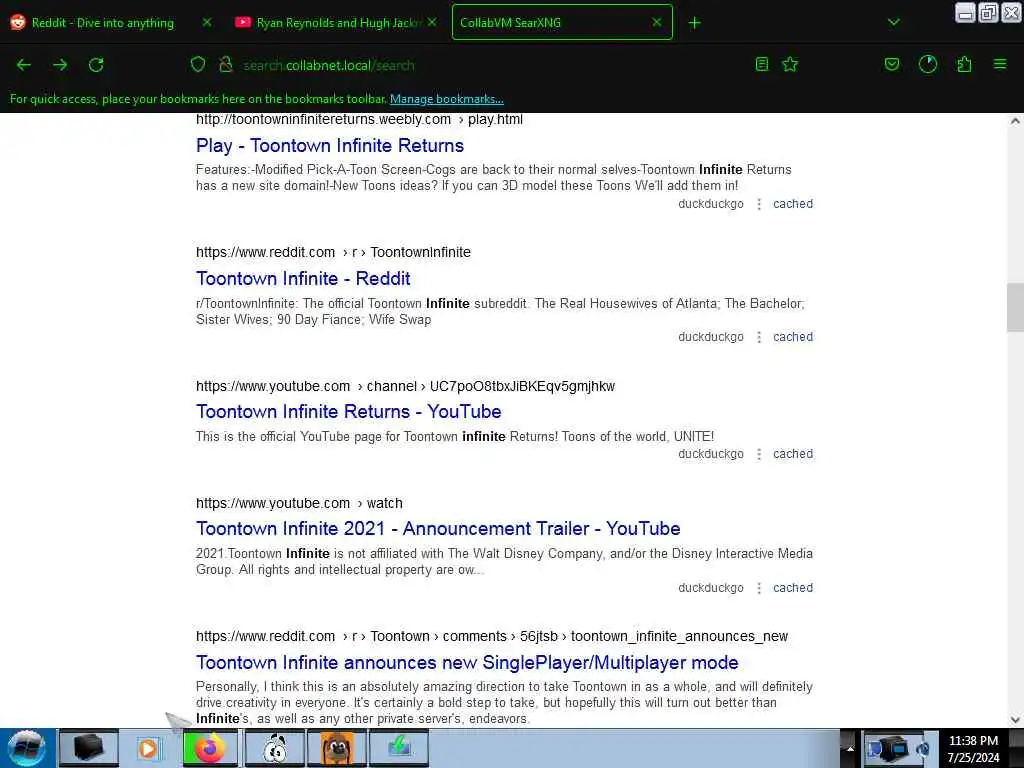The width and height of the screenshot is (1024, 768).
Task: Open the tracking protection shield icon
Action: point(198,64)
